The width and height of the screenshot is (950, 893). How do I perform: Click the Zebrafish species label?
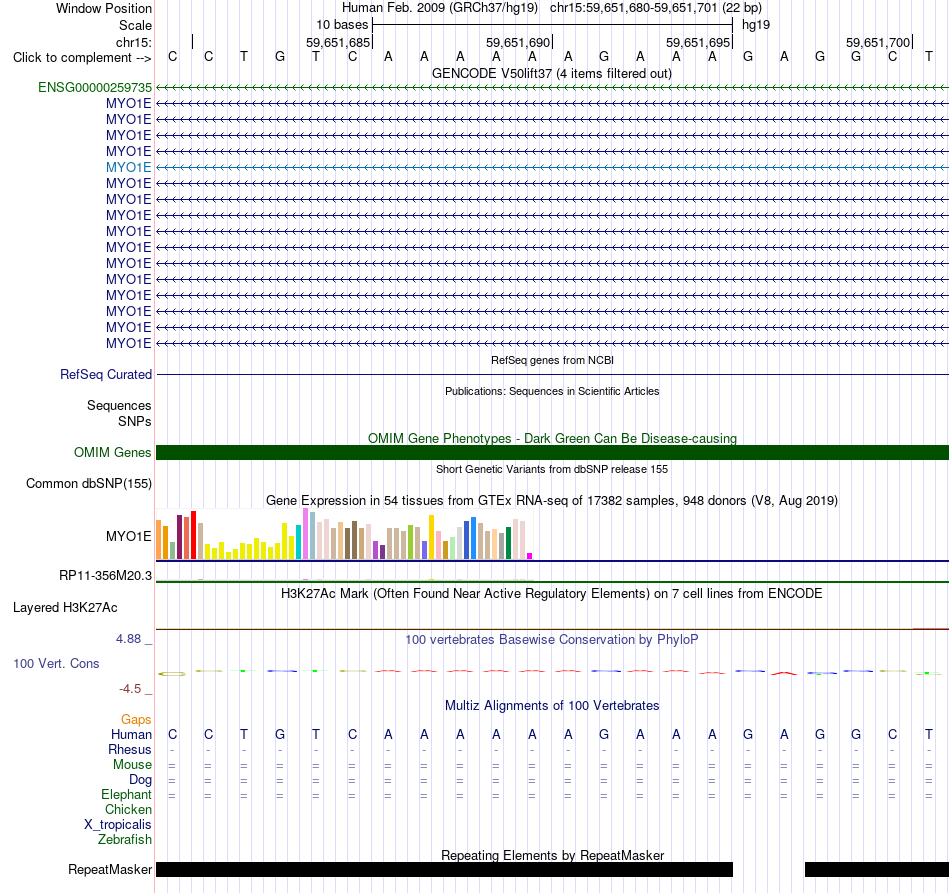click(125, 840)
